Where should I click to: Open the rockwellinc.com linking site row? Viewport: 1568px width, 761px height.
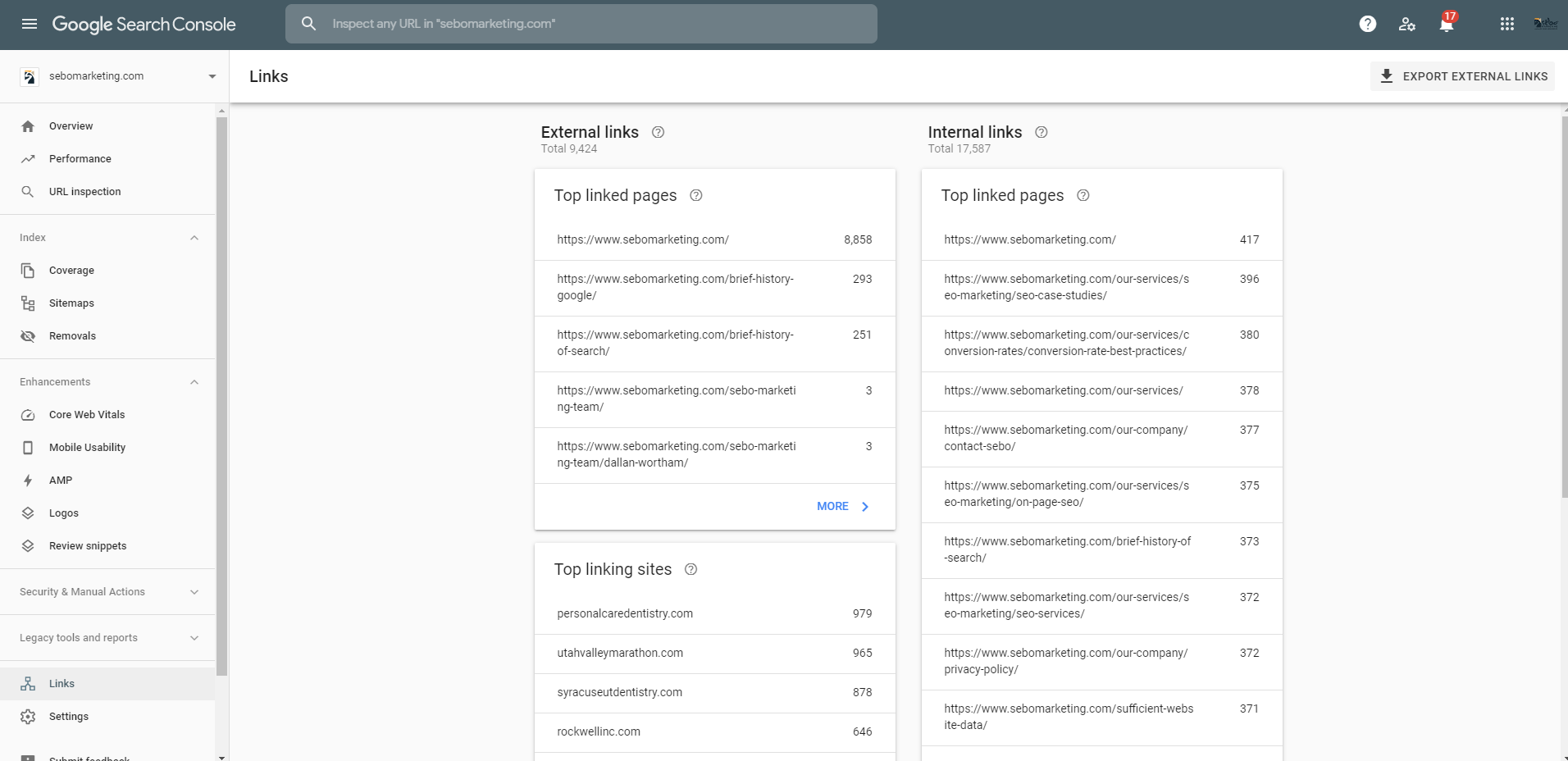point(715,732)
